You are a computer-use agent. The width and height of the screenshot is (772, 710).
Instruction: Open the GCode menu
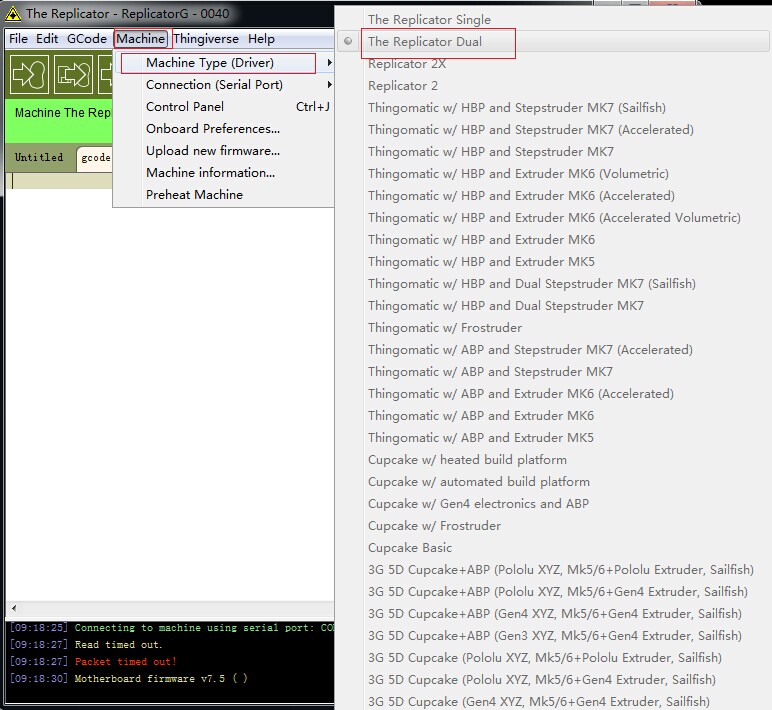point(87,39)
